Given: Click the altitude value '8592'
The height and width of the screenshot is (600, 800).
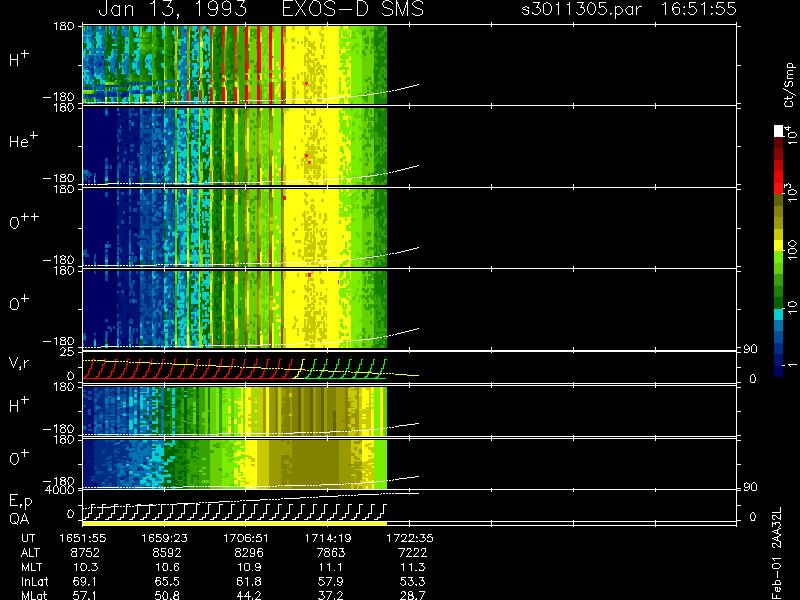Looking at the screenshot, I should coord(167,553).
